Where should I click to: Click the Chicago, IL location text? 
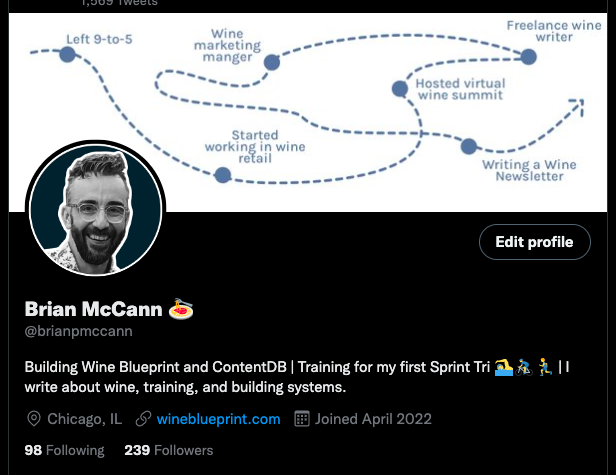84,419
